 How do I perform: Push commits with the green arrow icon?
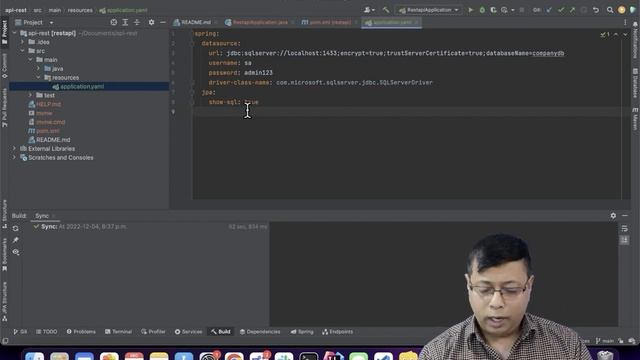tap(572, 10)
